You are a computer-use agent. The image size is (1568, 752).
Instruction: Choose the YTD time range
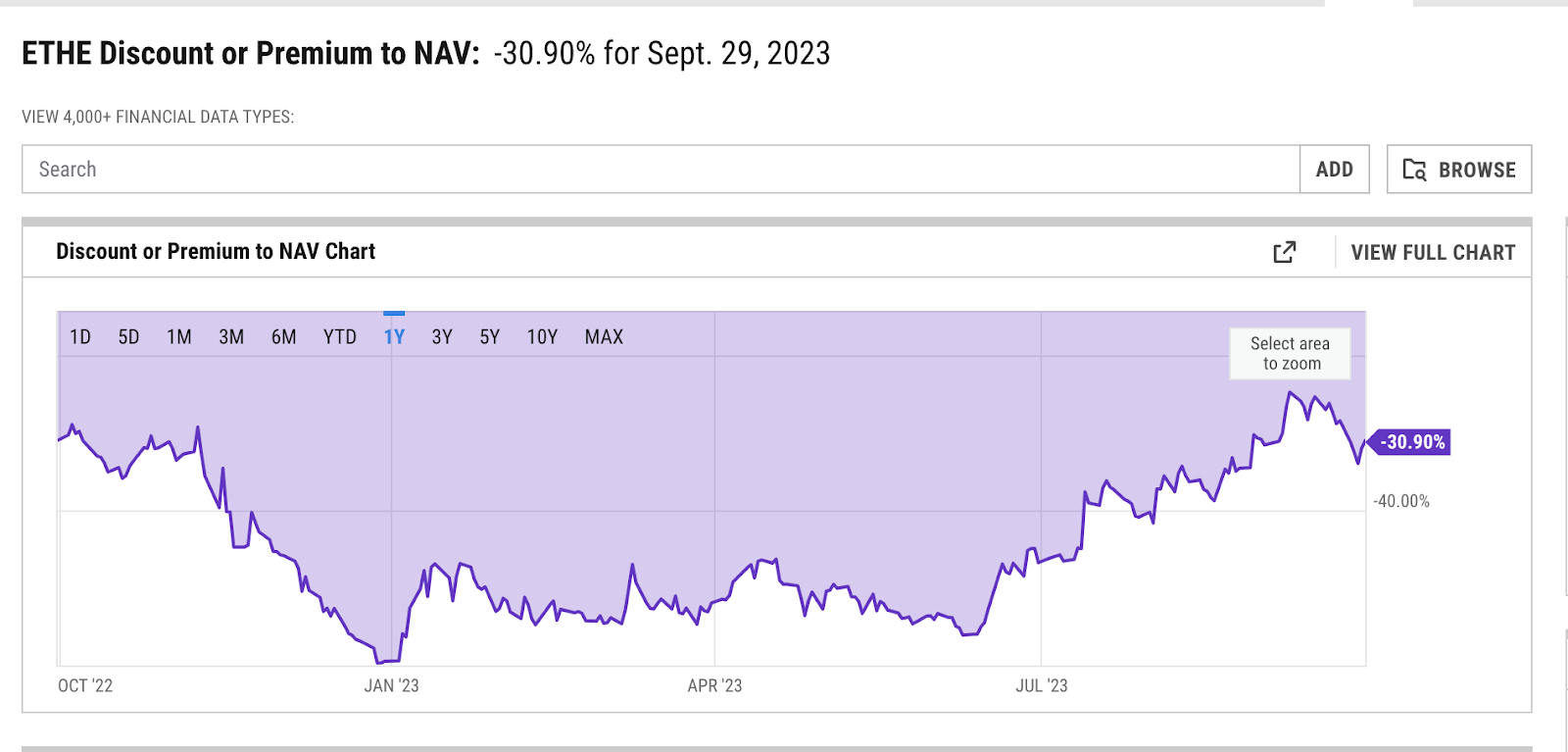[340, 337]
